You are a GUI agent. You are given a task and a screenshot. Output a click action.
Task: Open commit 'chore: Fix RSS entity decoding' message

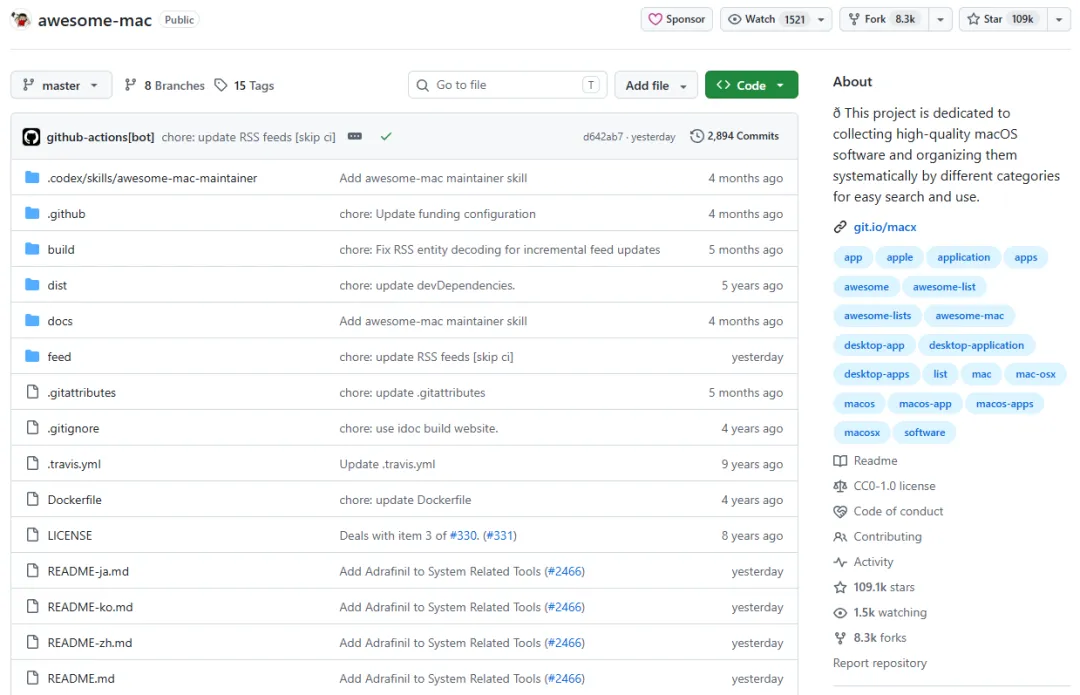(x=499, y=249)
